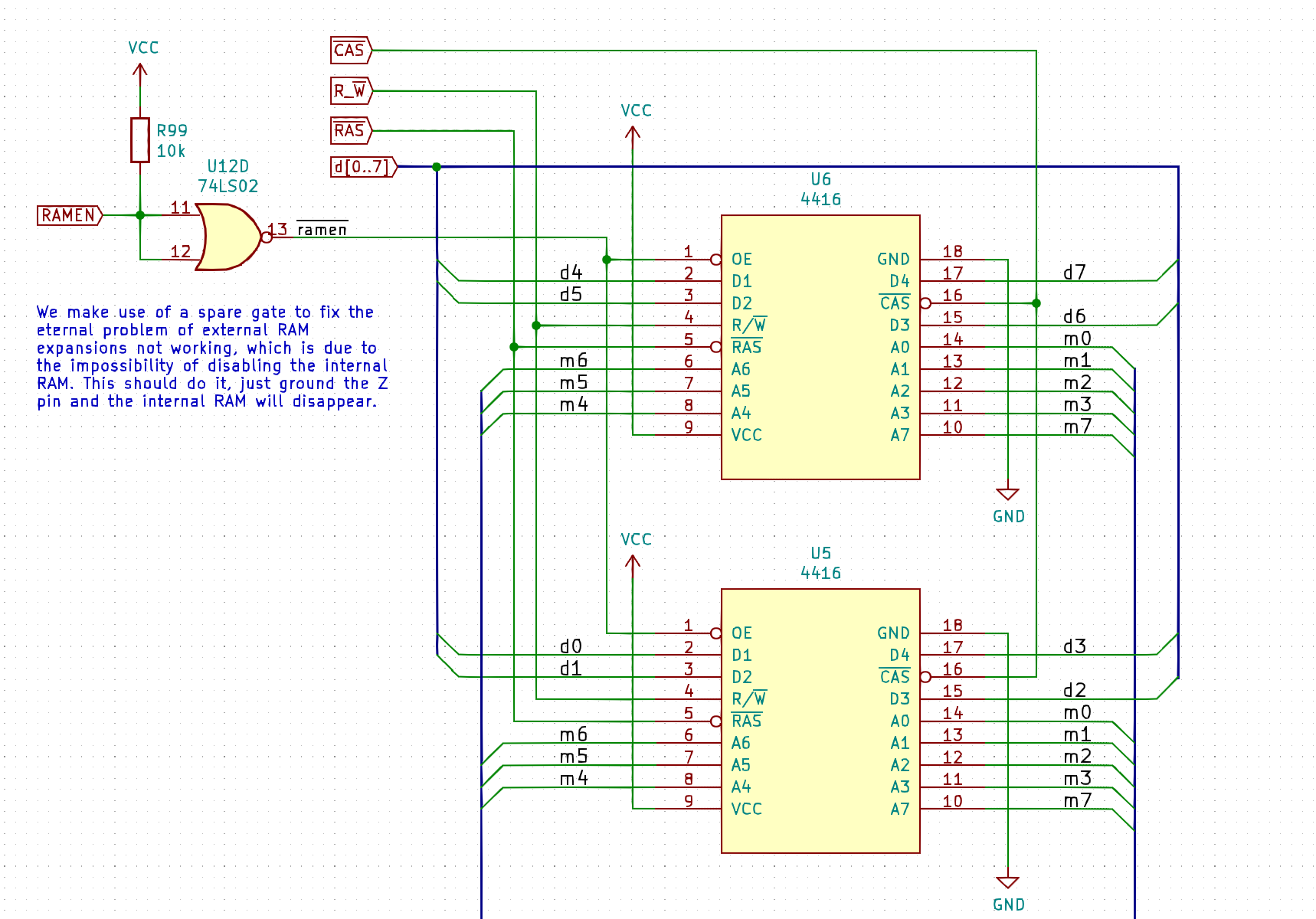This screenshot has height=919, width=1316.
Task: Click the junction dot at U6 OE pin wire
Action: click(607, 260)
